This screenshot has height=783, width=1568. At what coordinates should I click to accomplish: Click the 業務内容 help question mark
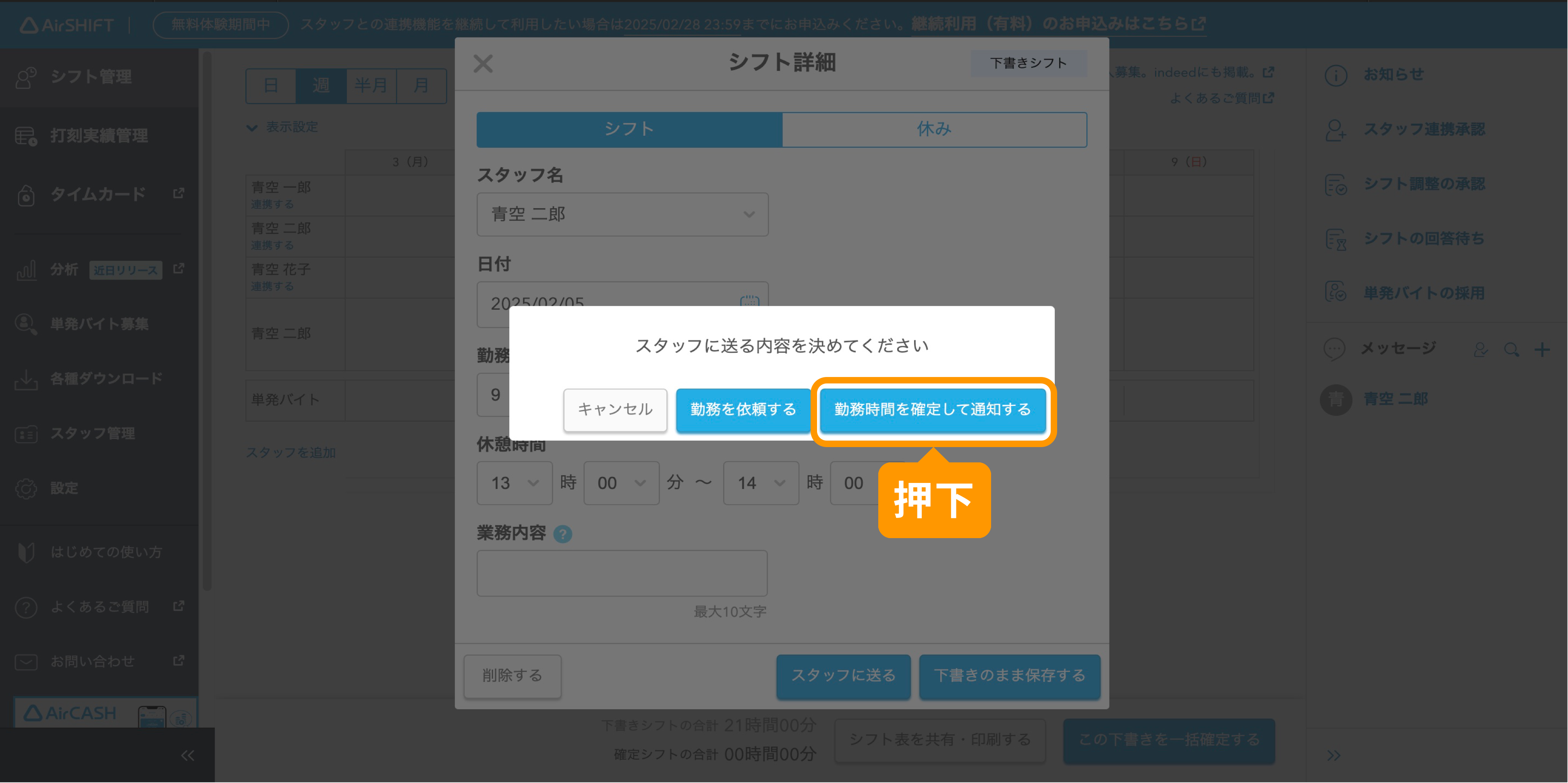562,534
